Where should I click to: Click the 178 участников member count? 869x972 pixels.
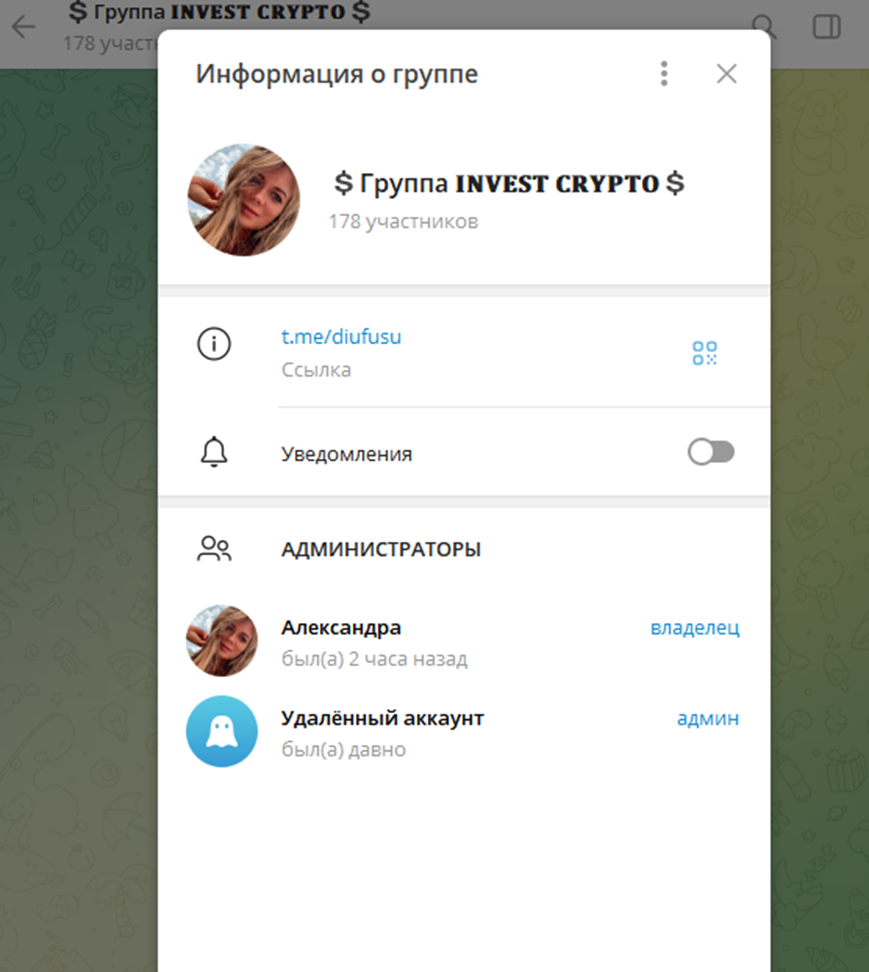[x=404, y=220]
